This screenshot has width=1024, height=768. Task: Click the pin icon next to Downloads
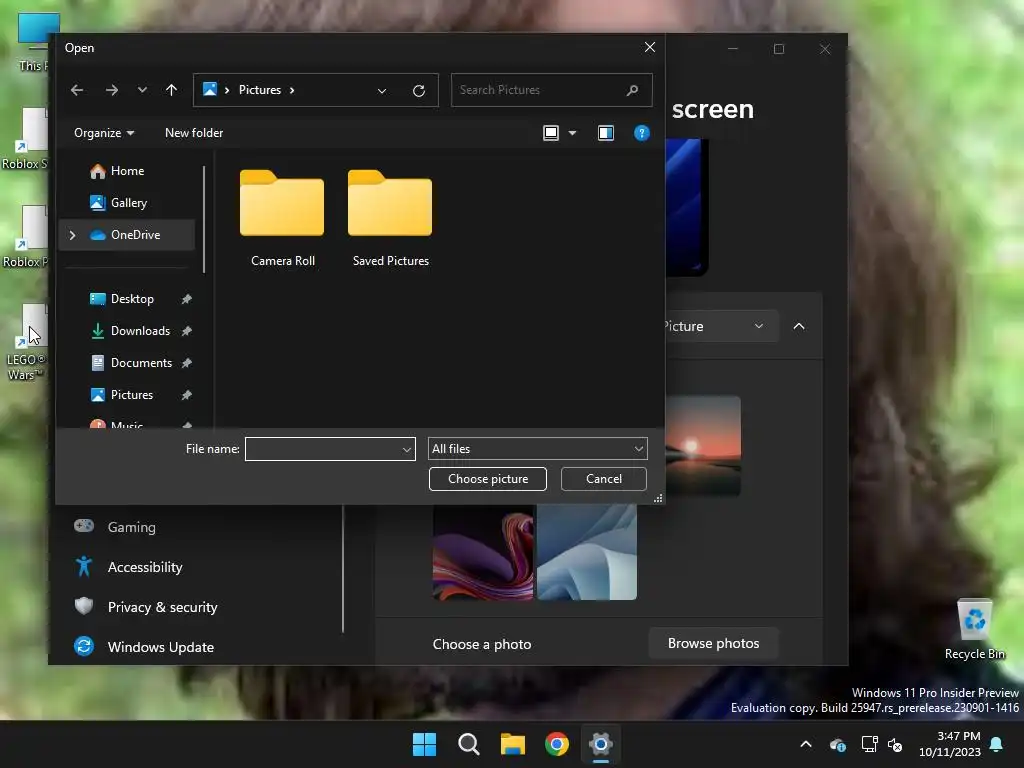coord(187,331)
